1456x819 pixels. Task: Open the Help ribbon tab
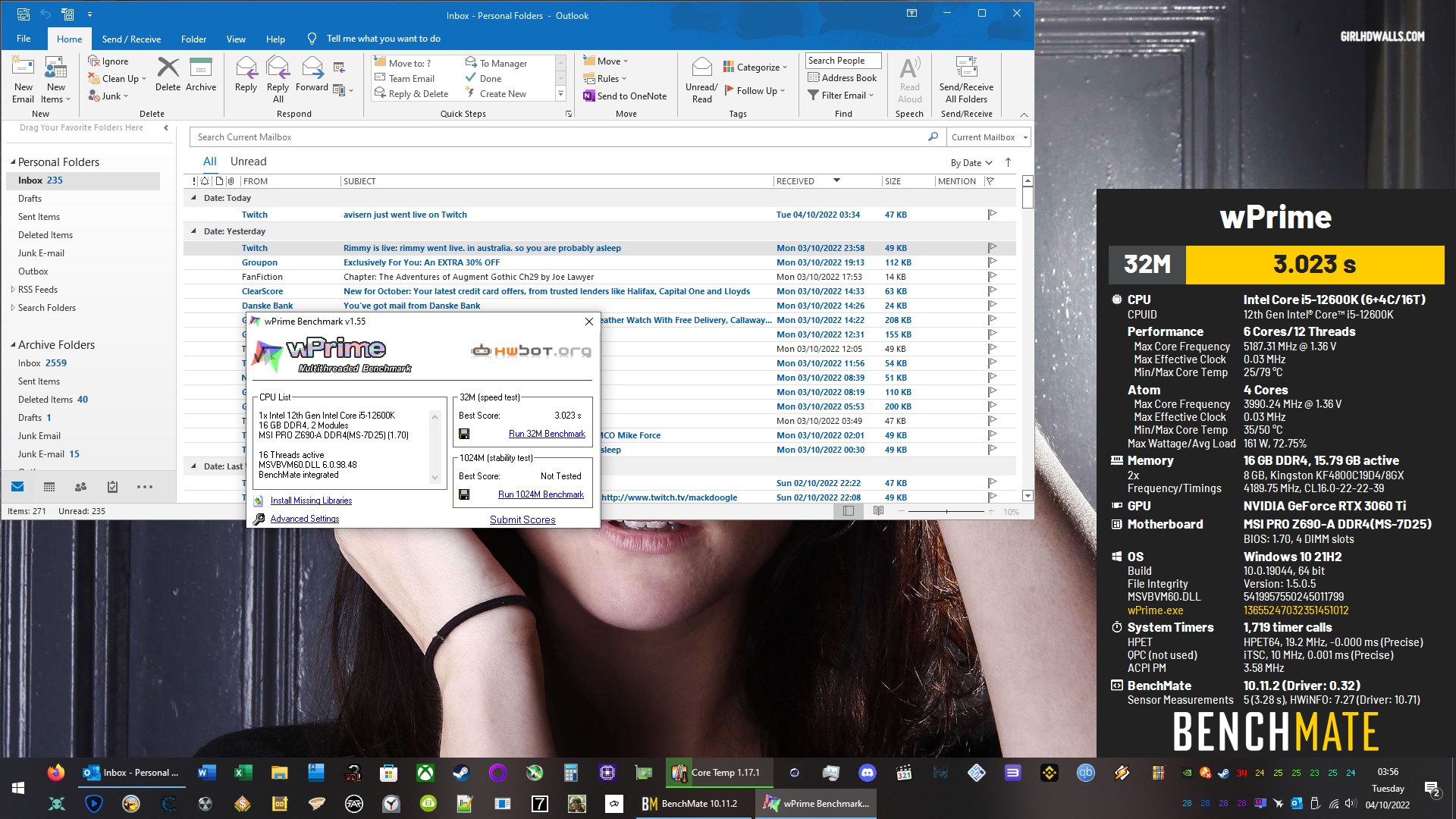tap(275, 39)
